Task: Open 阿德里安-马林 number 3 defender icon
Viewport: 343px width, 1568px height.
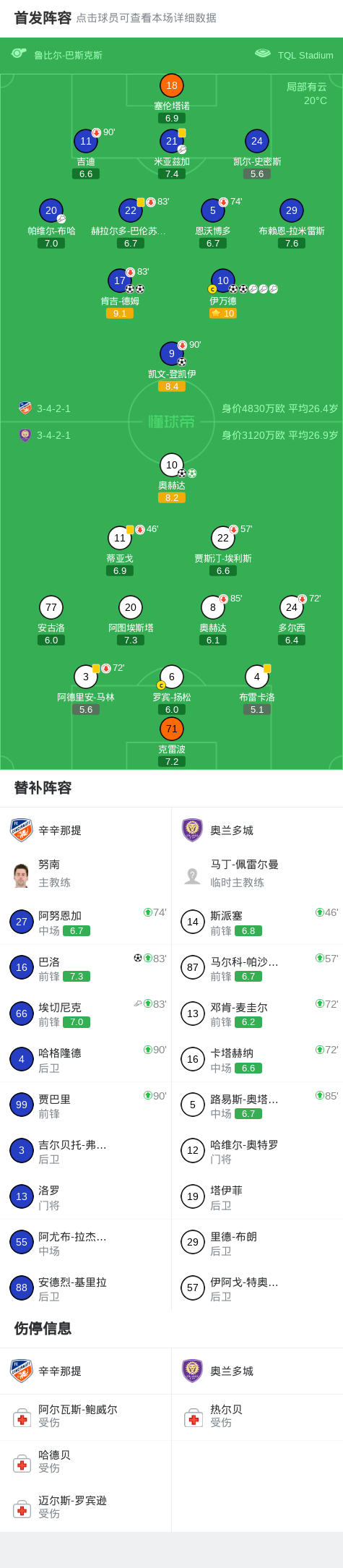Action: point(86,677)
